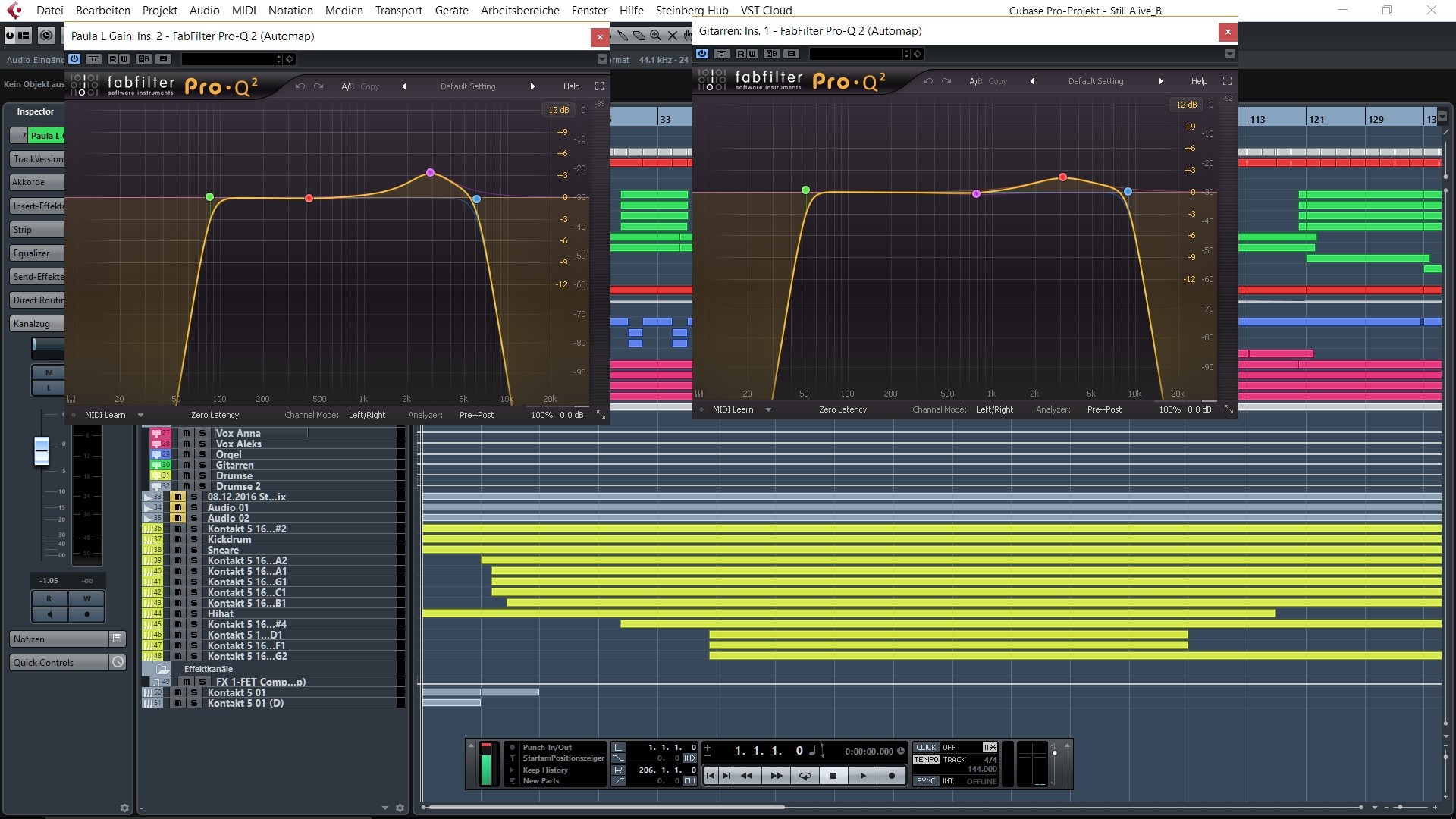
Task: Expand Equalizer section in Inspector
Action: 36,253
